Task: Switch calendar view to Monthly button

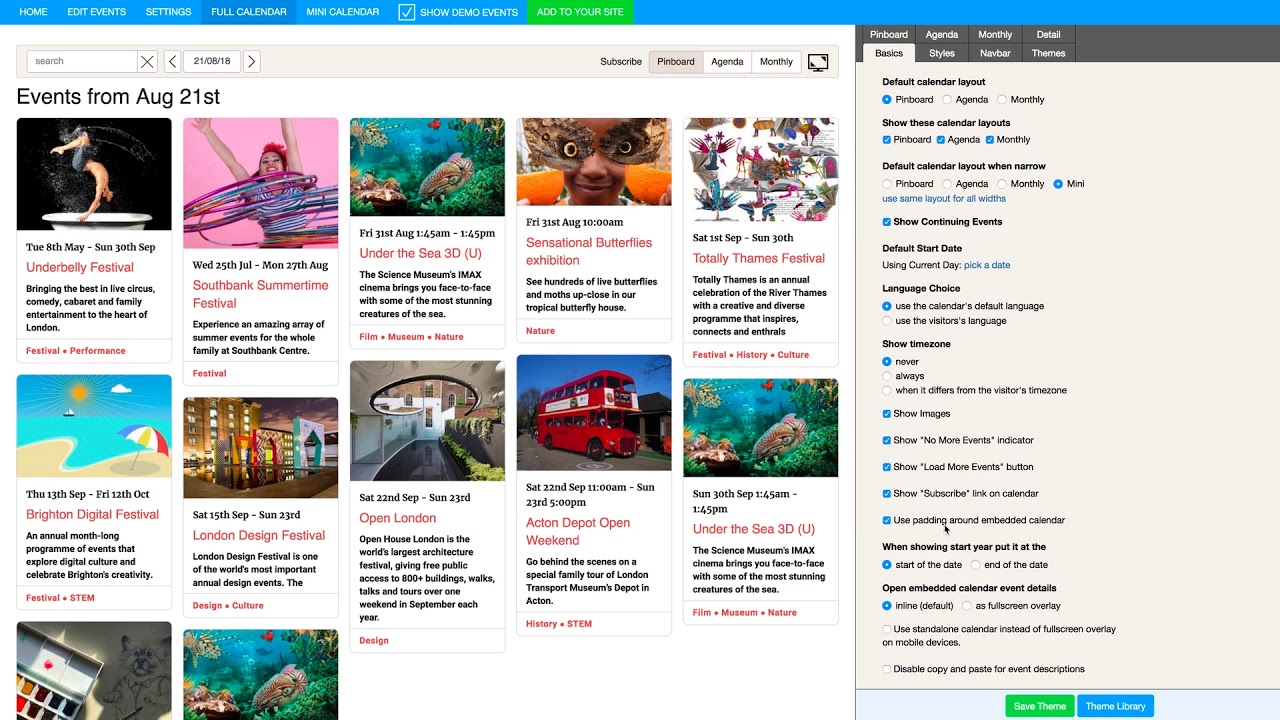Action: [x=776, y=62]
